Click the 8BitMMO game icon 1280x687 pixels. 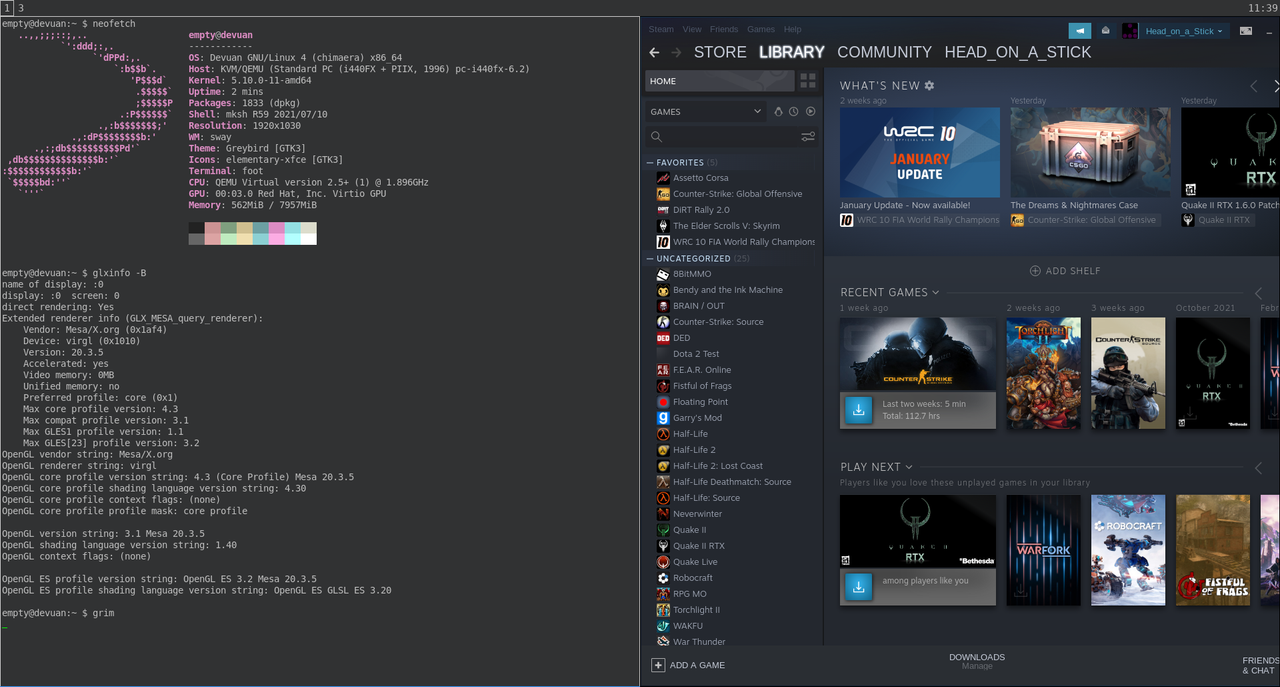[663, 274]
